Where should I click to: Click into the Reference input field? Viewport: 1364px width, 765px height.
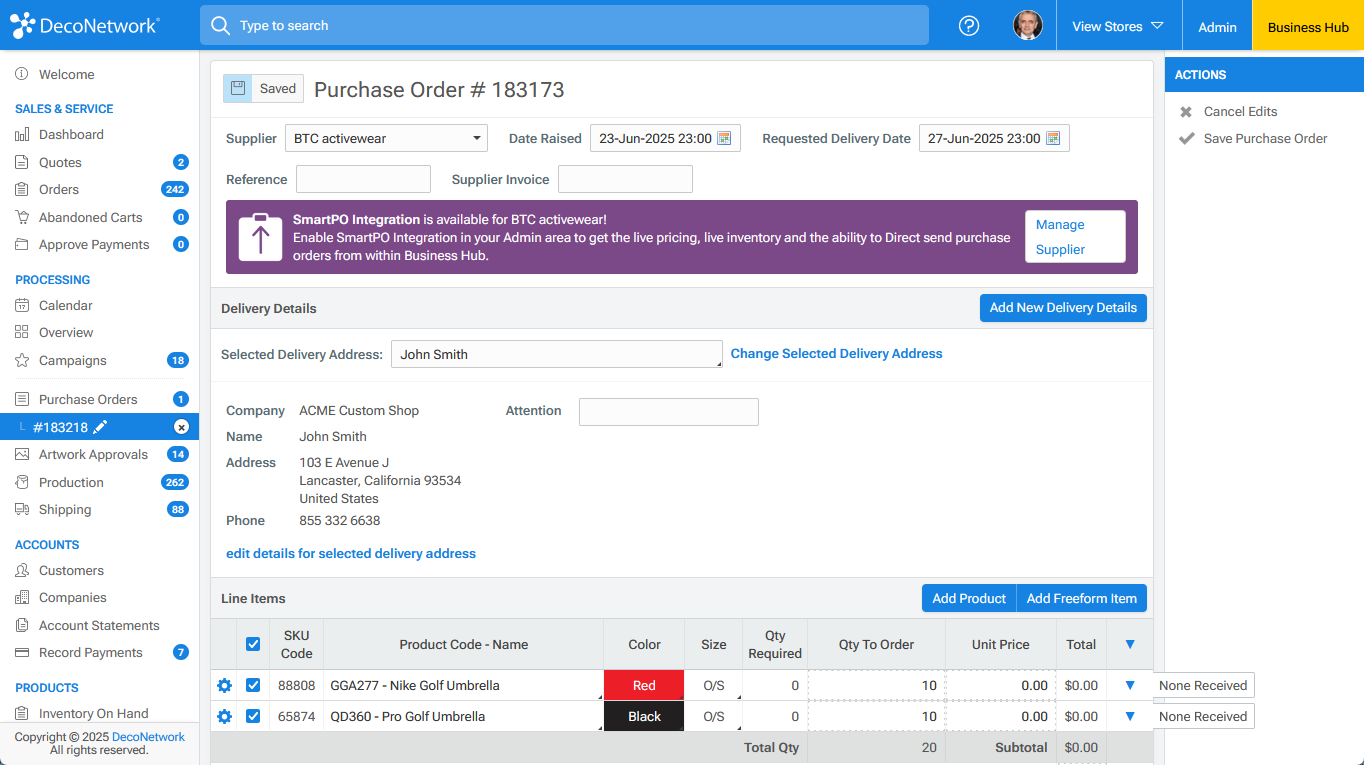[363, 178]
